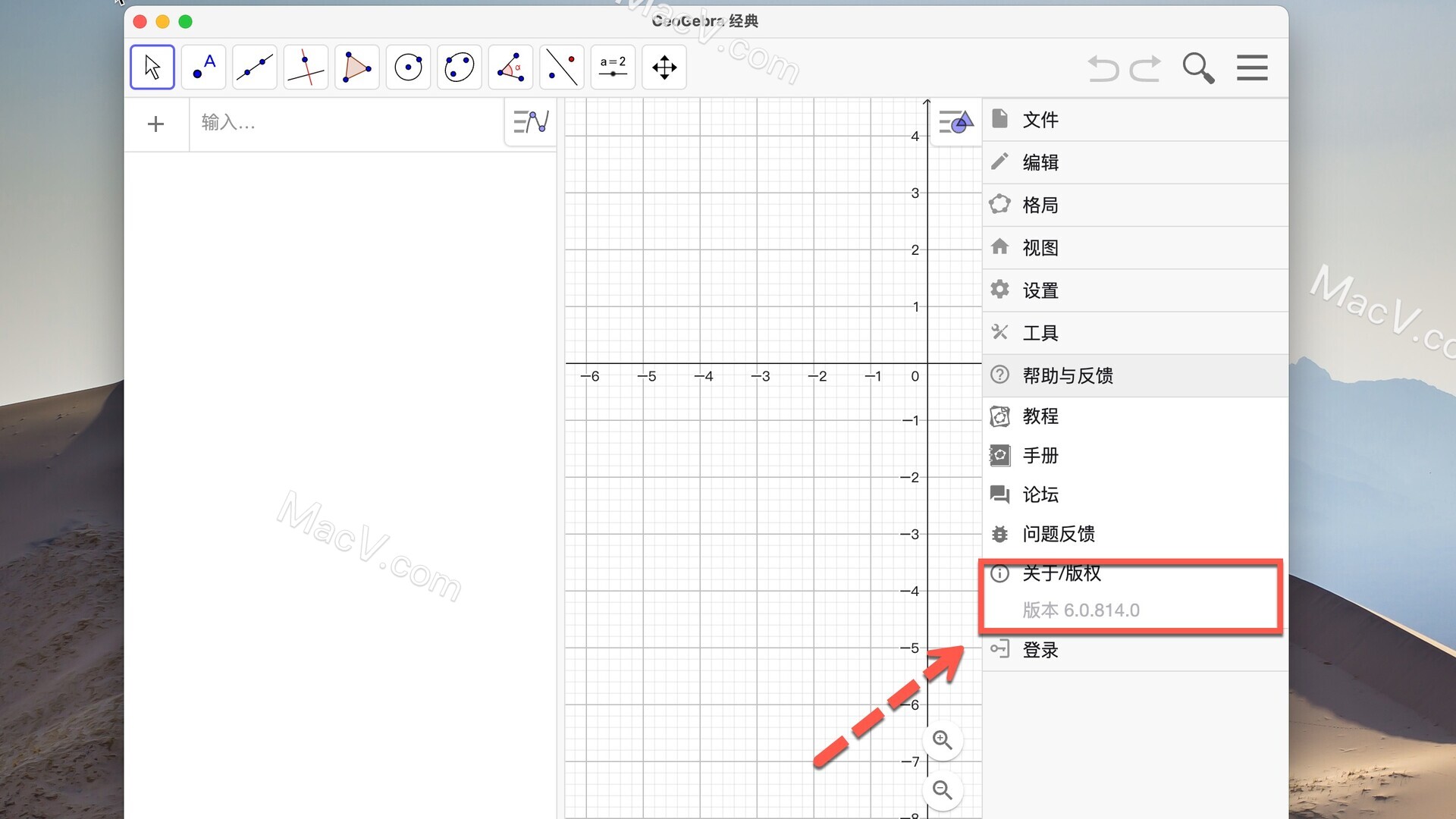The image size is (1456, 819).
Task: Expand the 编辑 menu section
Action: [1135, 162]
